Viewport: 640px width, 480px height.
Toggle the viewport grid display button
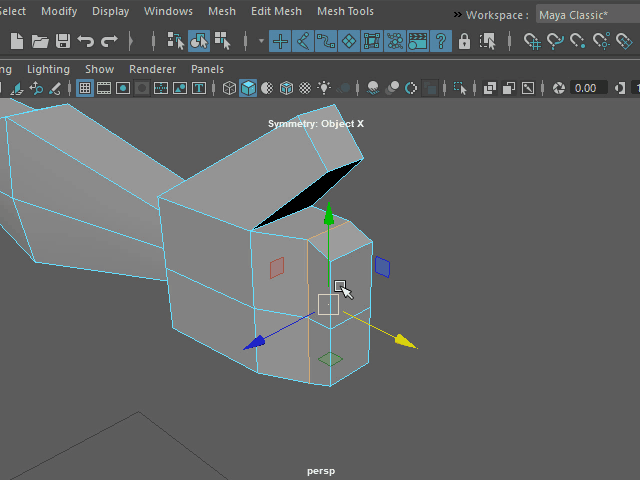85,88
